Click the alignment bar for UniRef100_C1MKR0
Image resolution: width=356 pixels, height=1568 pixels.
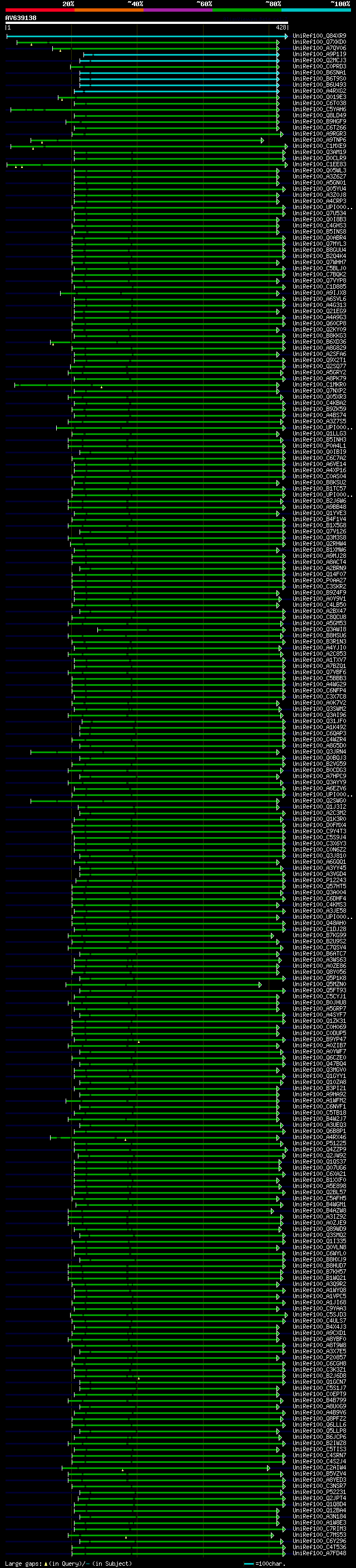tap(147, 385)
